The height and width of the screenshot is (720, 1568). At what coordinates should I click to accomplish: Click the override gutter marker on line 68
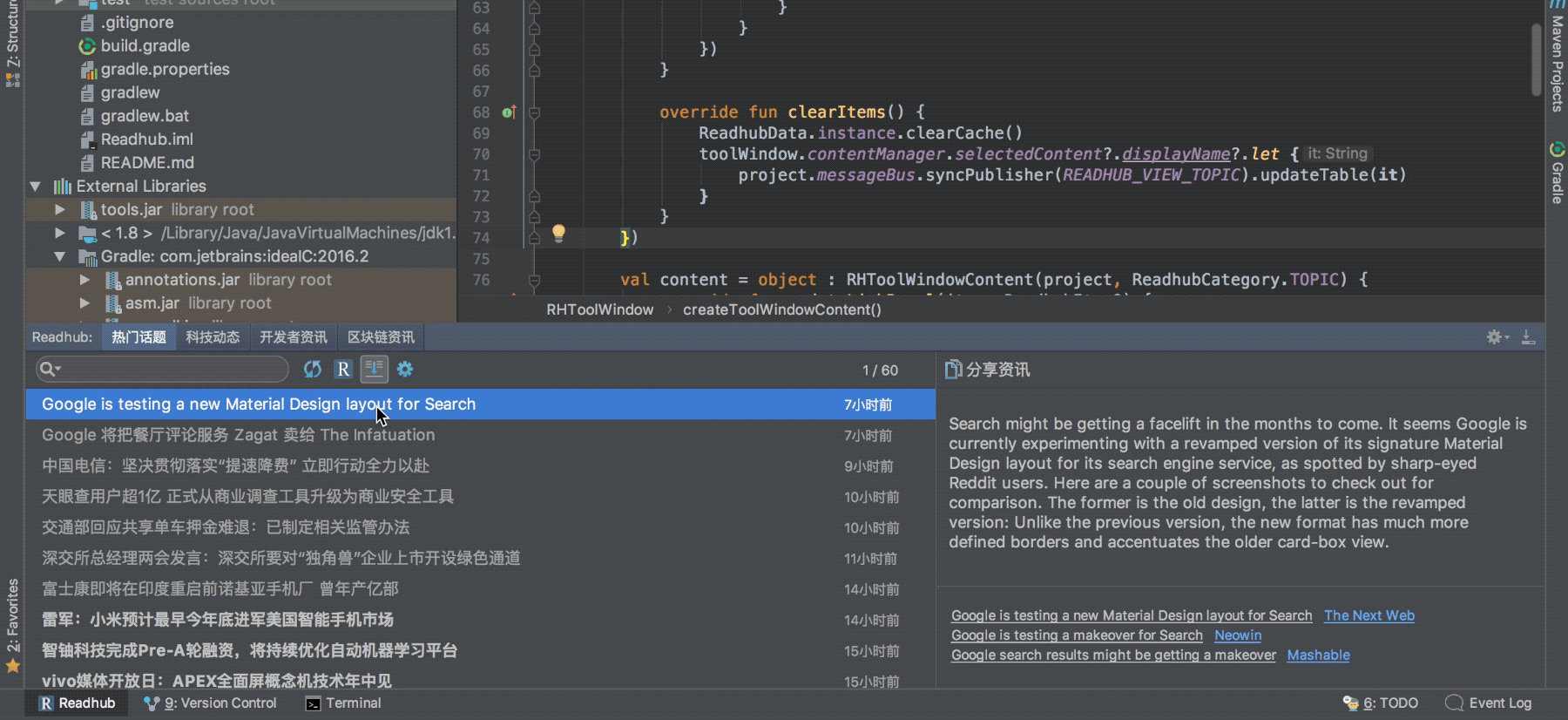tap(509, 112)
